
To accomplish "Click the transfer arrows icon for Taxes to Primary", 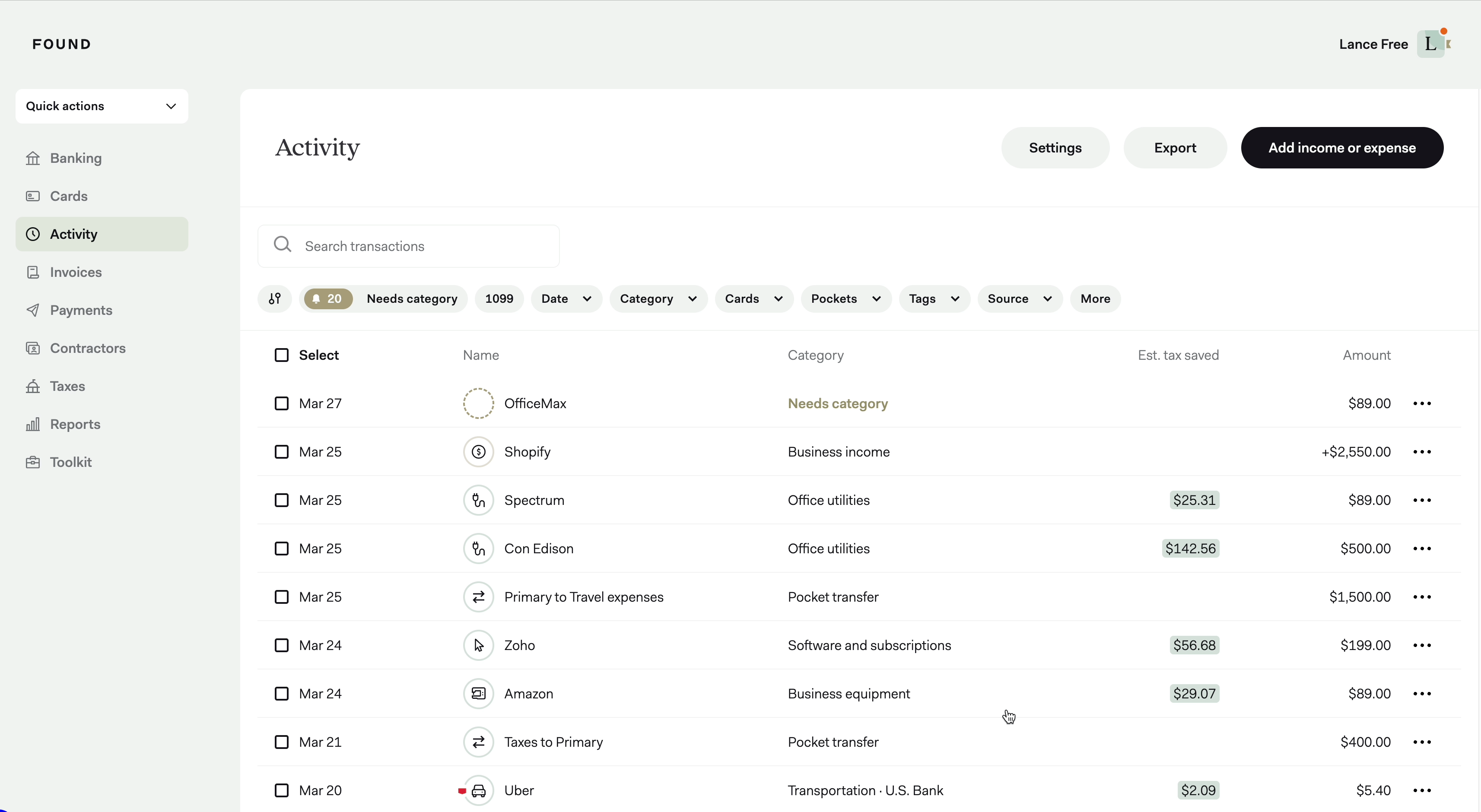I will tap(478, 742).
